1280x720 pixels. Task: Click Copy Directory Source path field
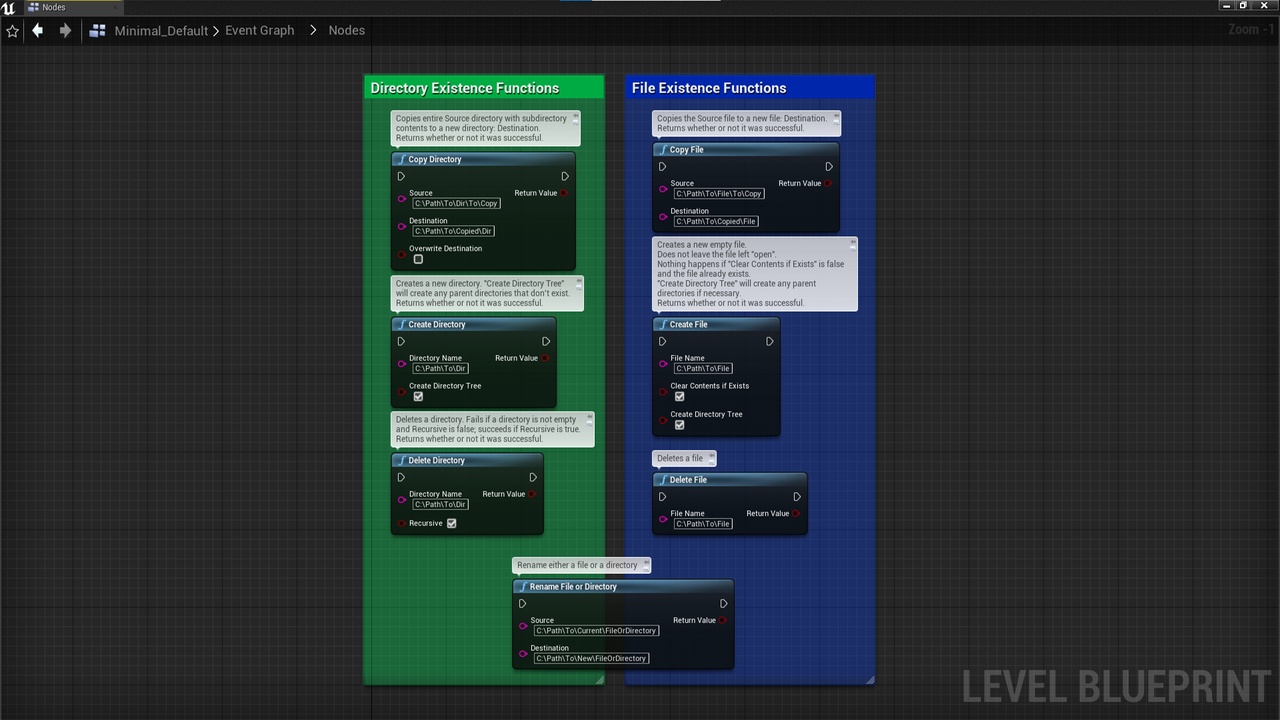(x=457, y=203)
